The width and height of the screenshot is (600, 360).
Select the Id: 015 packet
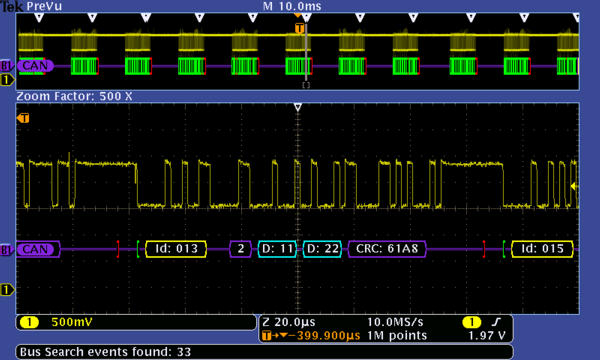click(x=542, y=249)
